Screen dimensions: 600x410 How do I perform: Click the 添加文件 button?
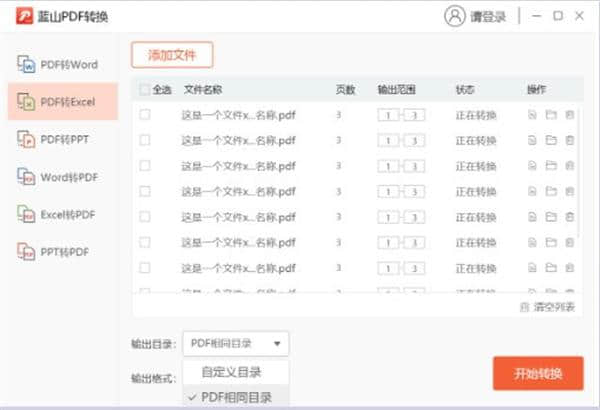pyautogui.click(x=172, y=56)
